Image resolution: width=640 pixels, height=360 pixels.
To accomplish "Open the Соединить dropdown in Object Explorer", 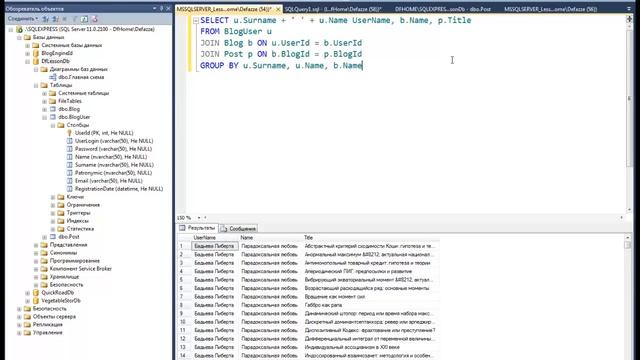I will pos(23,19).
